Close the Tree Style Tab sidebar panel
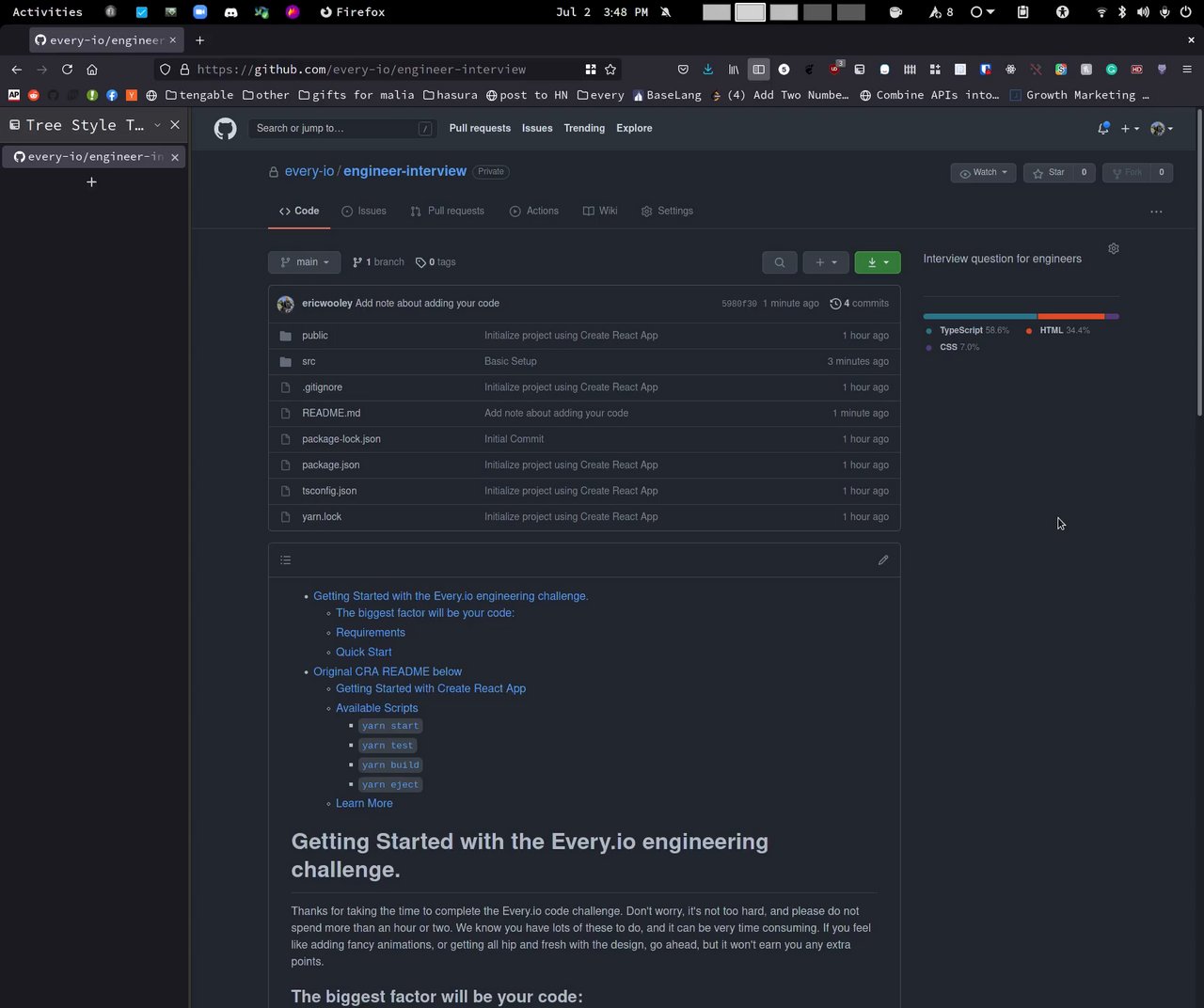The width and height of the screenshot is (1204, 1008). (x=175, y=125)
